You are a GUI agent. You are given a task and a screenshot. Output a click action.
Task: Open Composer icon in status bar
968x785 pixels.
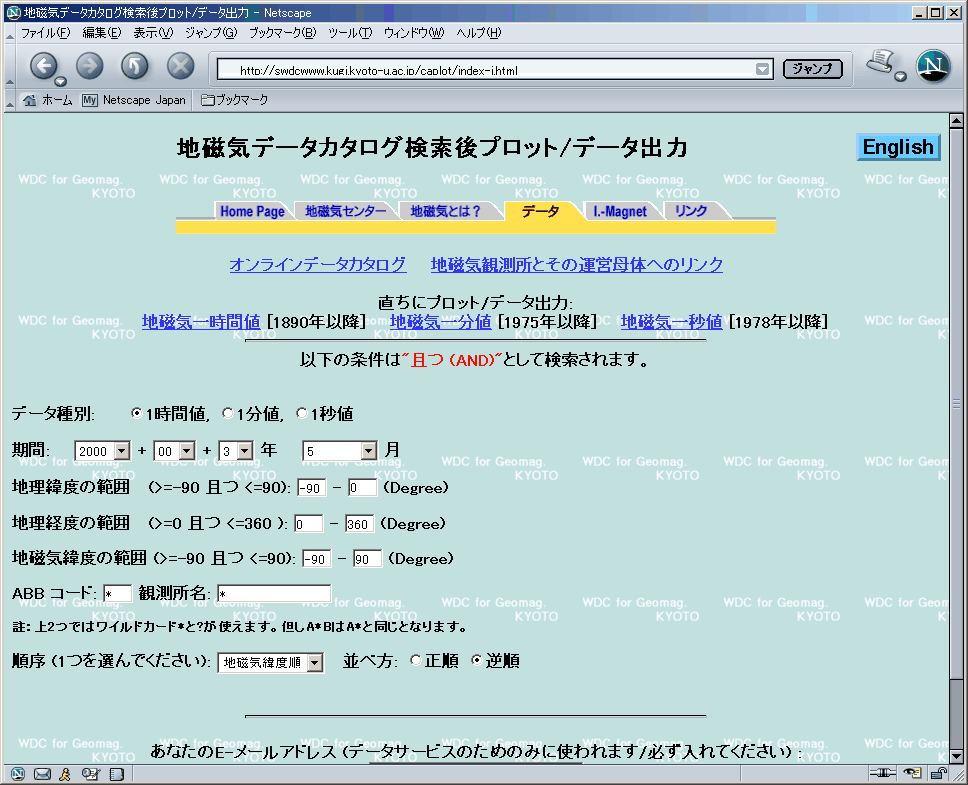[91, 773]
